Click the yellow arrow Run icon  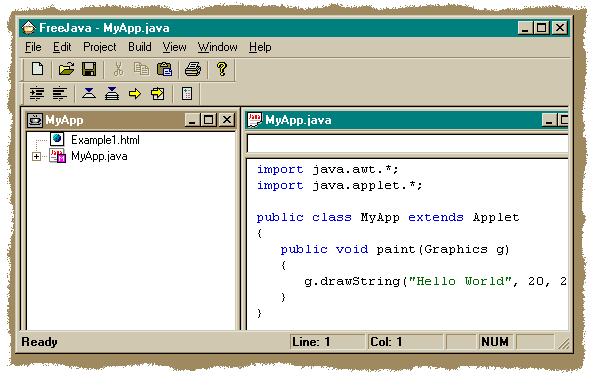[x=135, y=93]
